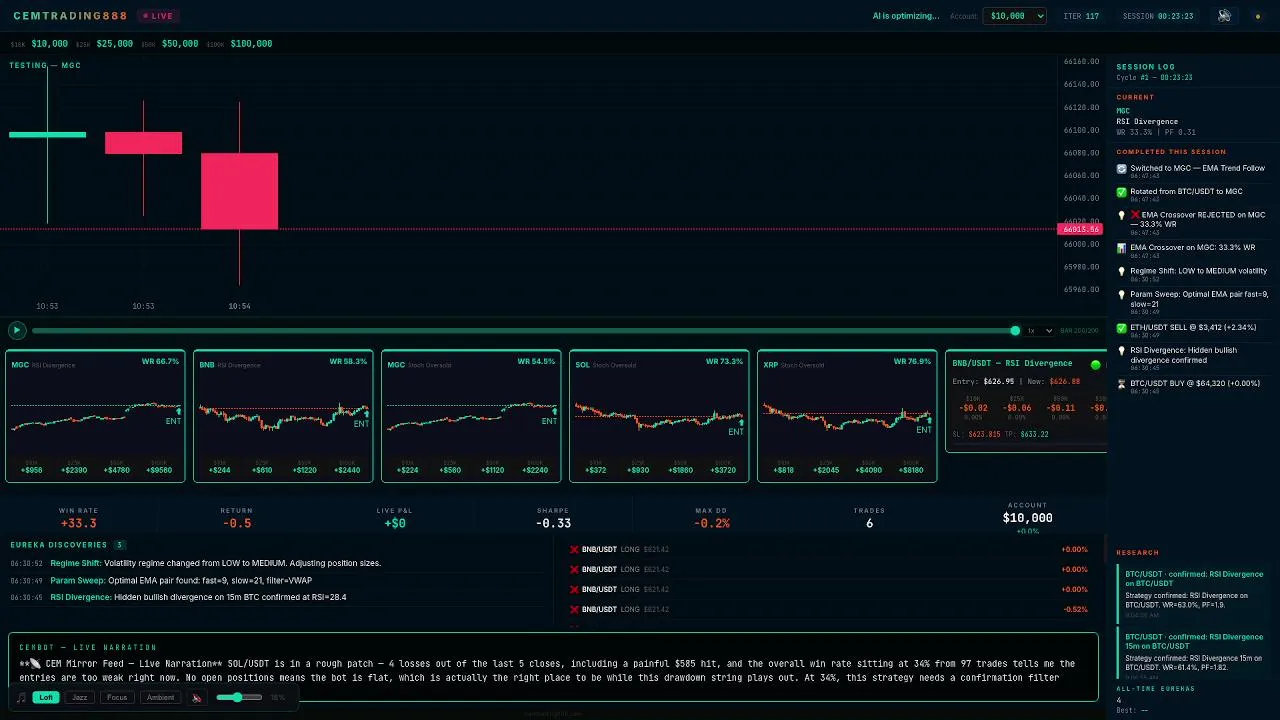1280x720 pixels.
Task: Open the MGC RSI Divergence strategy card
Action: tap(95, 416)
